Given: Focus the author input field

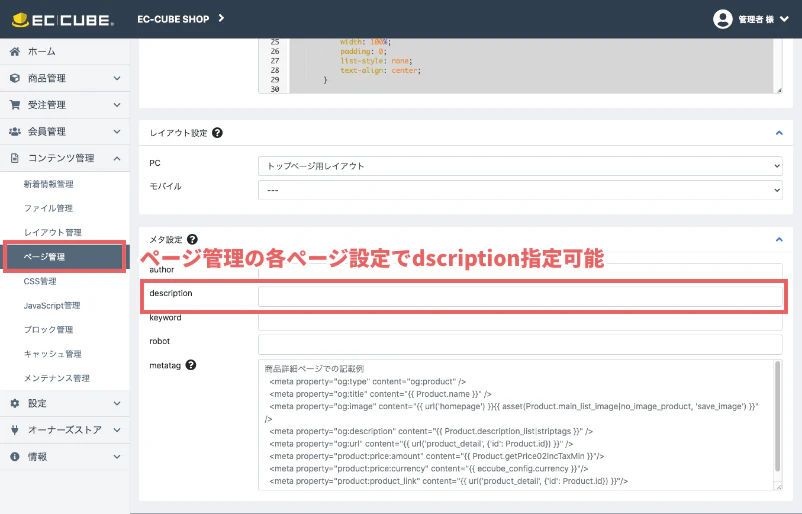Looking at the screenshot, I should [520, 272].
